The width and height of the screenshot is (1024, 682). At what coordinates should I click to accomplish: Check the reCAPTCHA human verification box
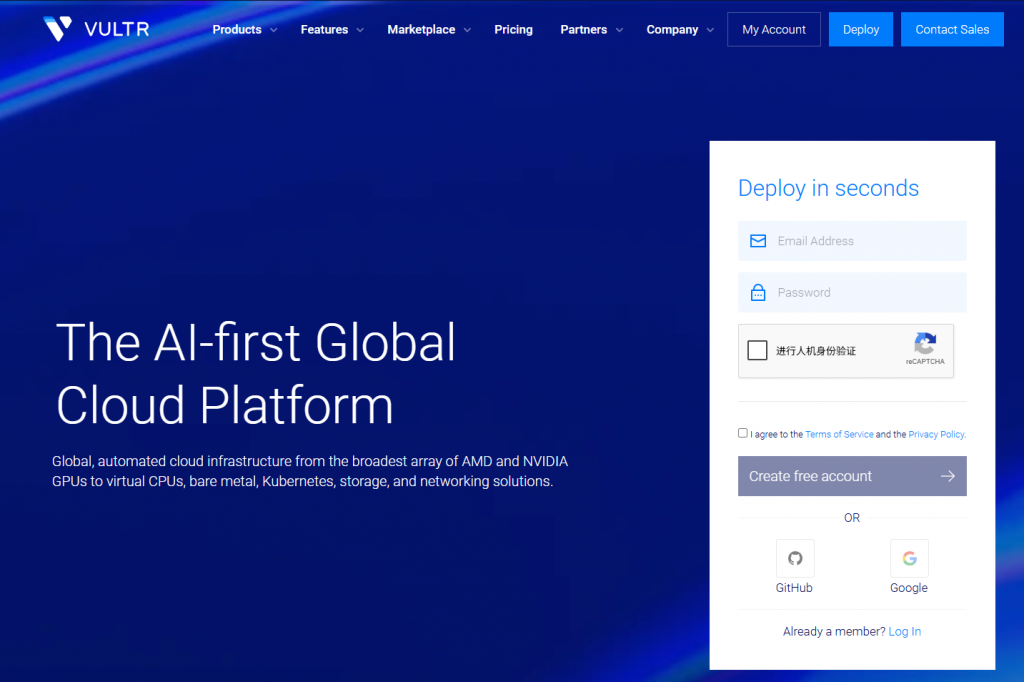[757, 350]
